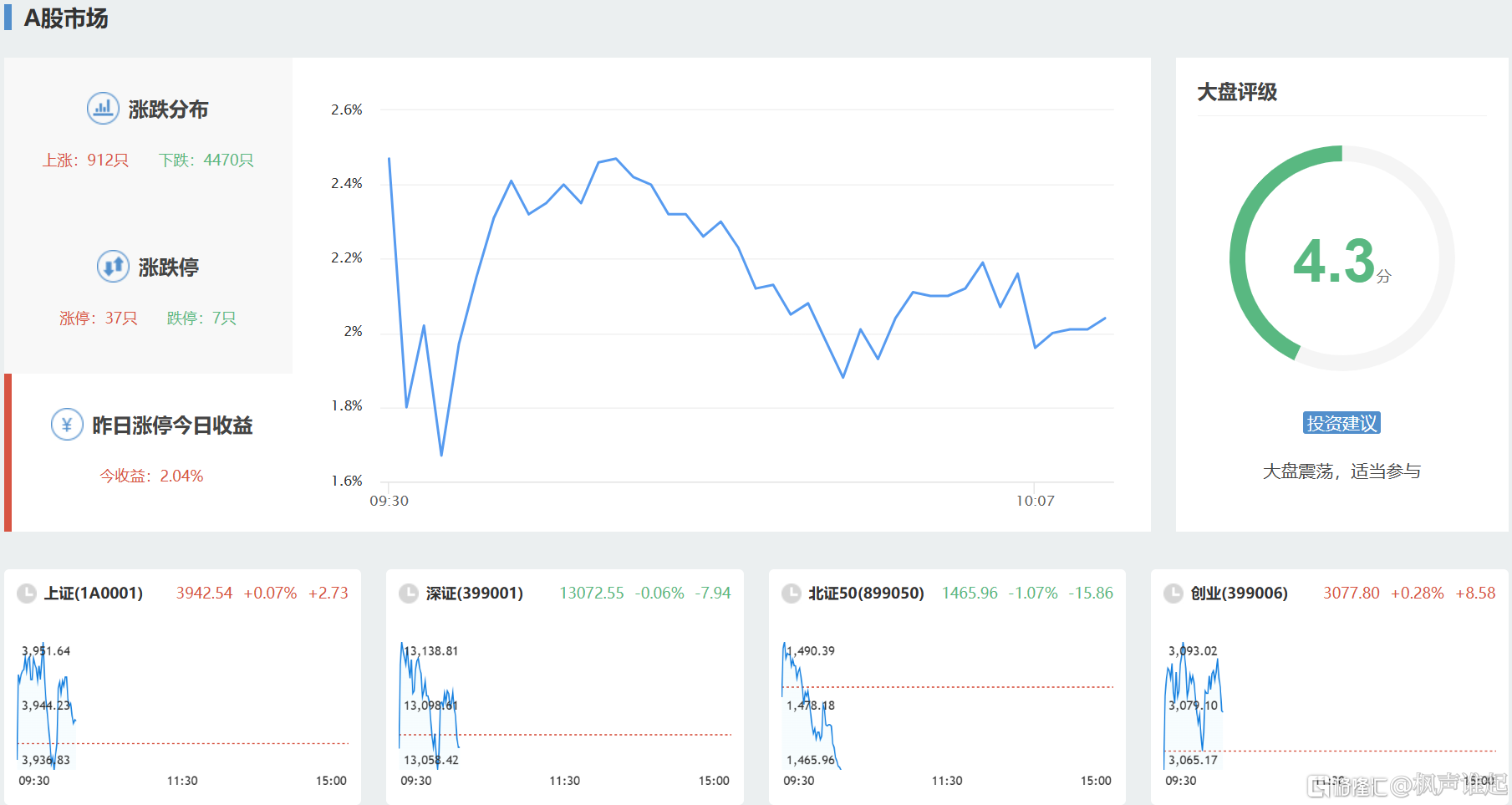Viewport: 1512px width, 805px height.
Task: Click the 涨跌停 up-down arrows icon
Action: point(113,267)
